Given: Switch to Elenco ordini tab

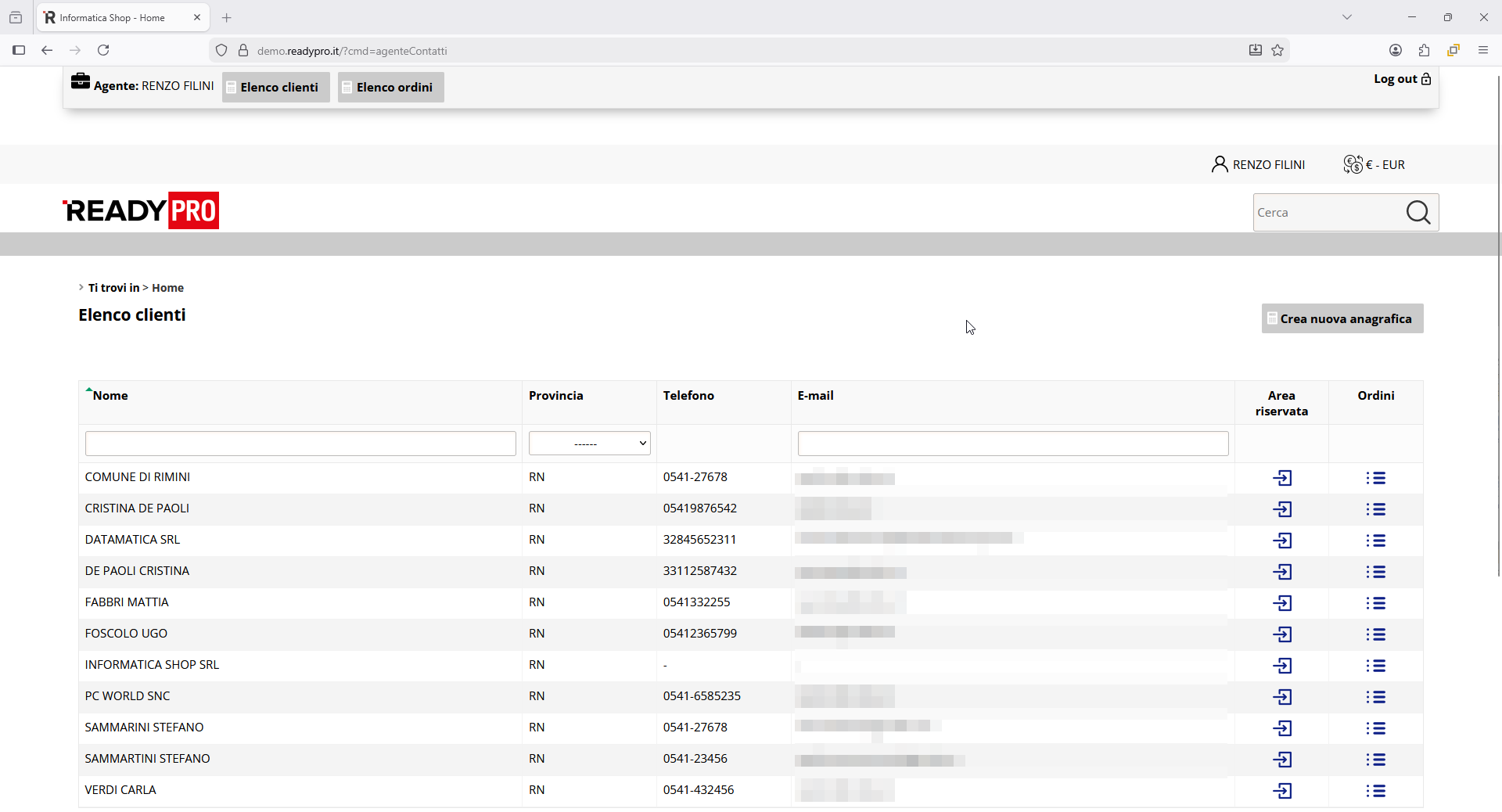Looking at the screenshot, I should click(391, 87).
